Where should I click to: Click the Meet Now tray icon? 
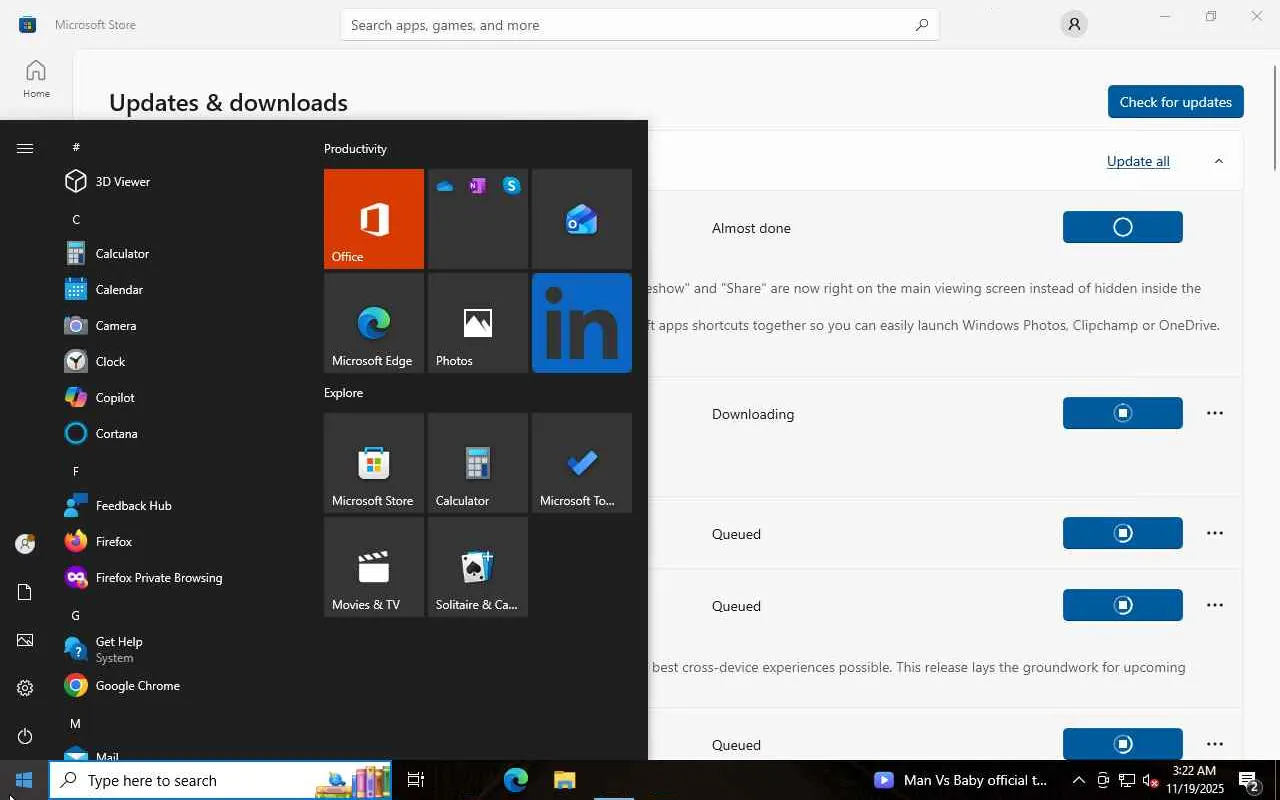[x=1103, y=780]
